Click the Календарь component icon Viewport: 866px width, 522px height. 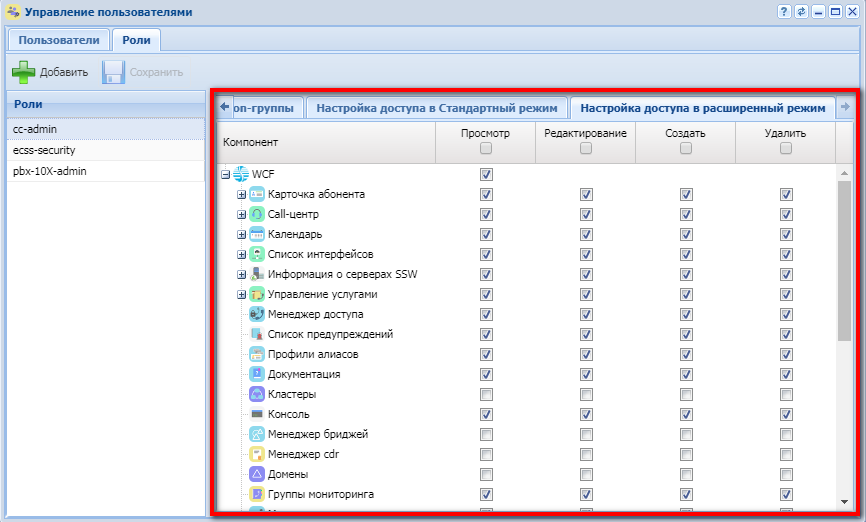[257, 234]
